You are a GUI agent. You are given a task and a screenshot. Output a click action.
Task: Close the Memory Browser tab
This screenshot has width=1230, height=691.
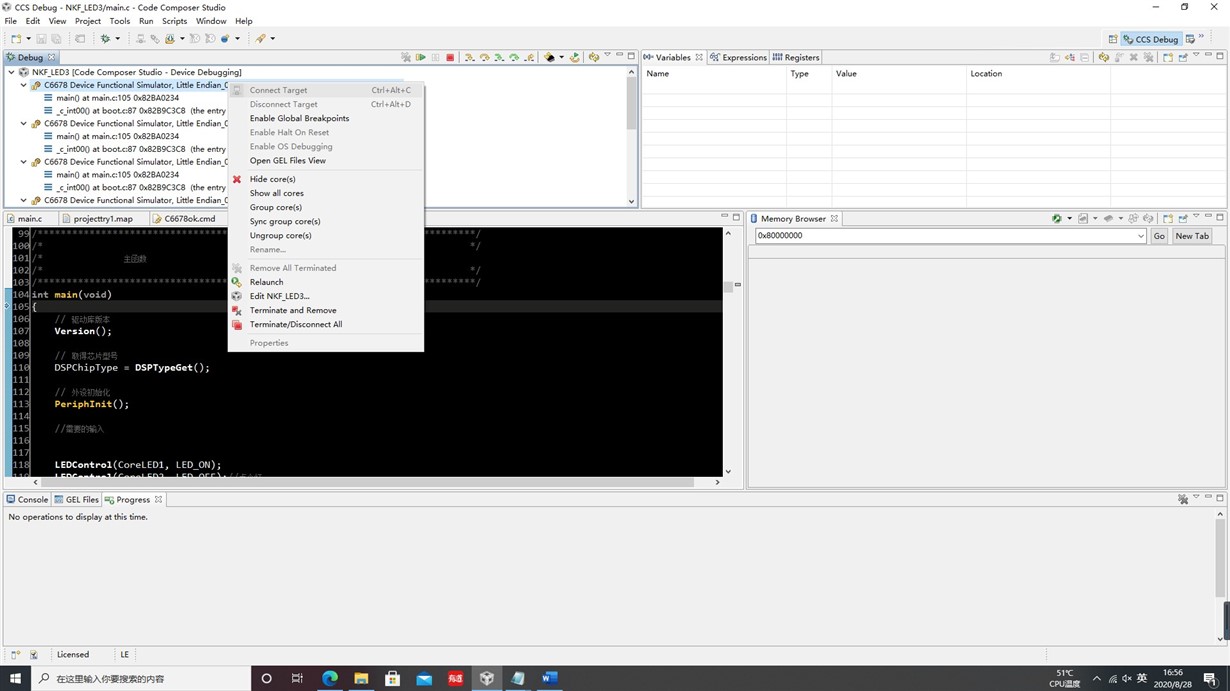click(834, 218)
